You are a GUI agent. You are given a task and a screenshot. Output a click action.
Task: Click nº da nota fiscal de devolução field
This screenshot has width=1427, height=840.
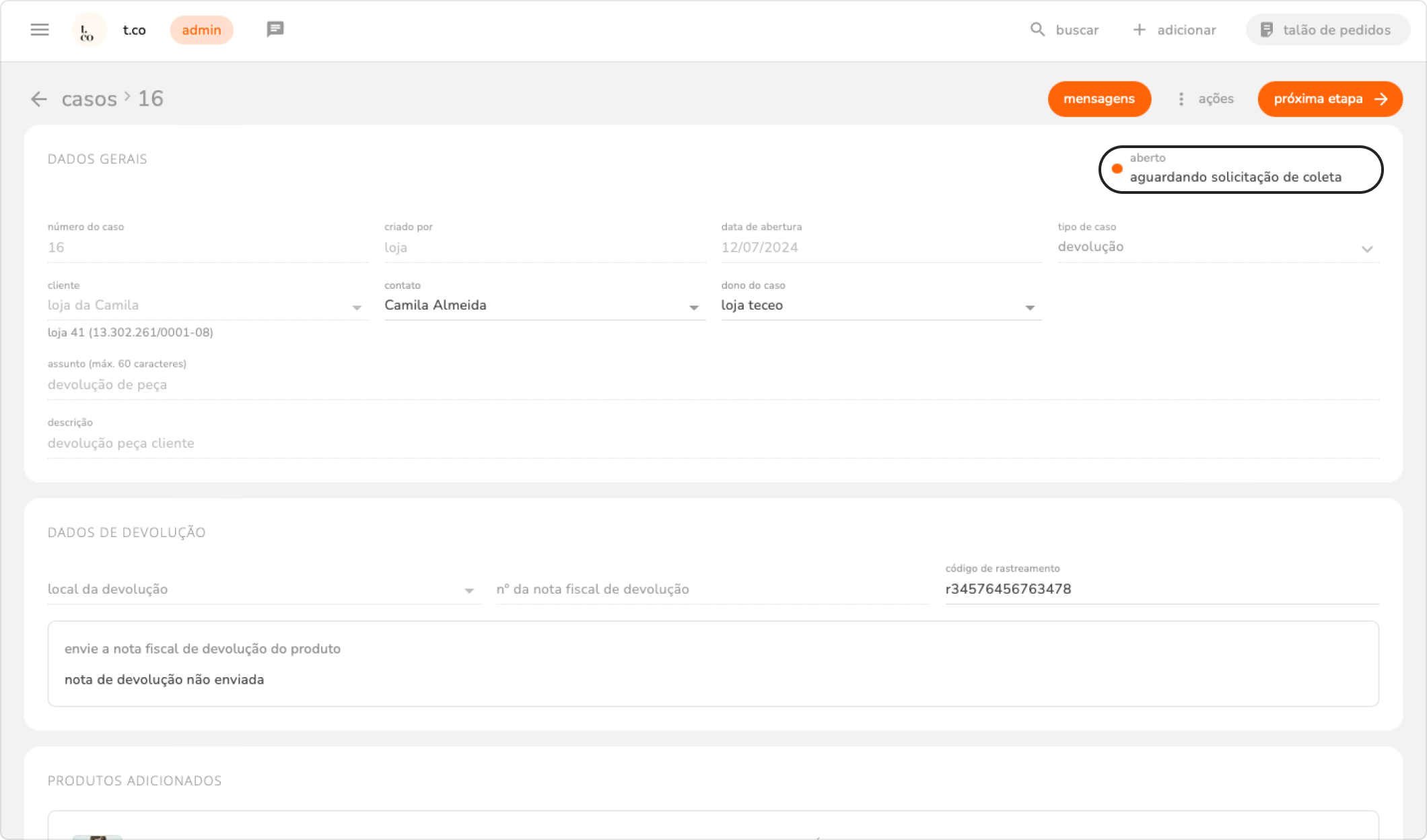[x=711, y=589]
